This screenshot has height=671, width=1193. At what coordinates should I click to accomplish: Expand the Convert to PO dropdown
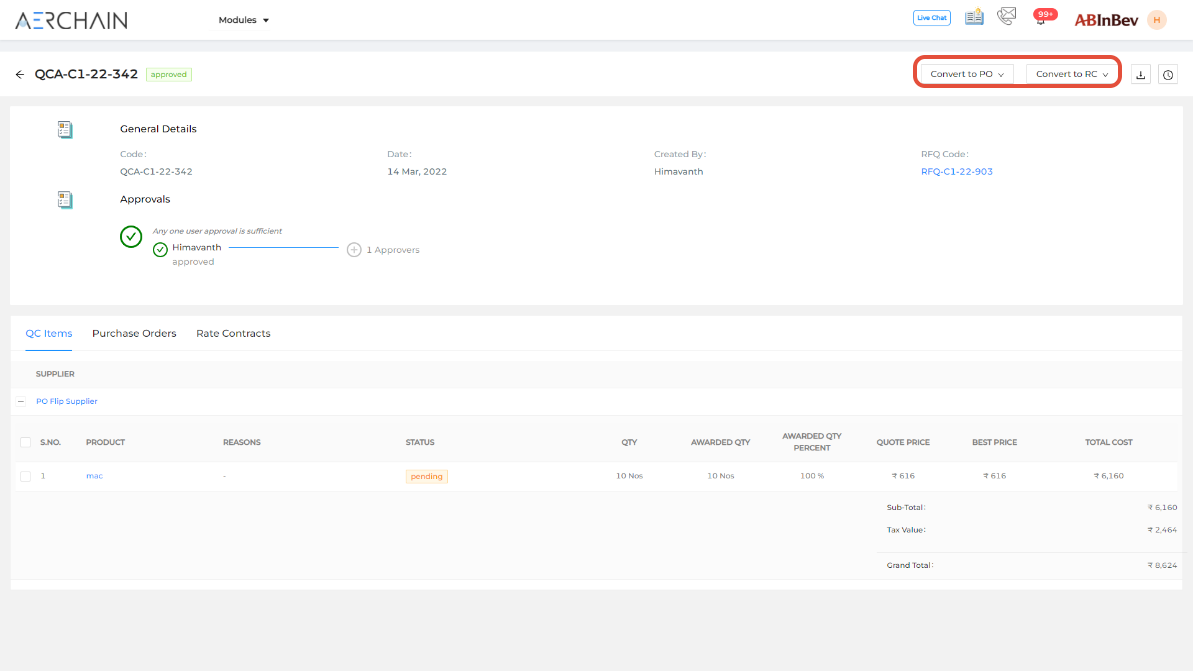tap(966, 74)
